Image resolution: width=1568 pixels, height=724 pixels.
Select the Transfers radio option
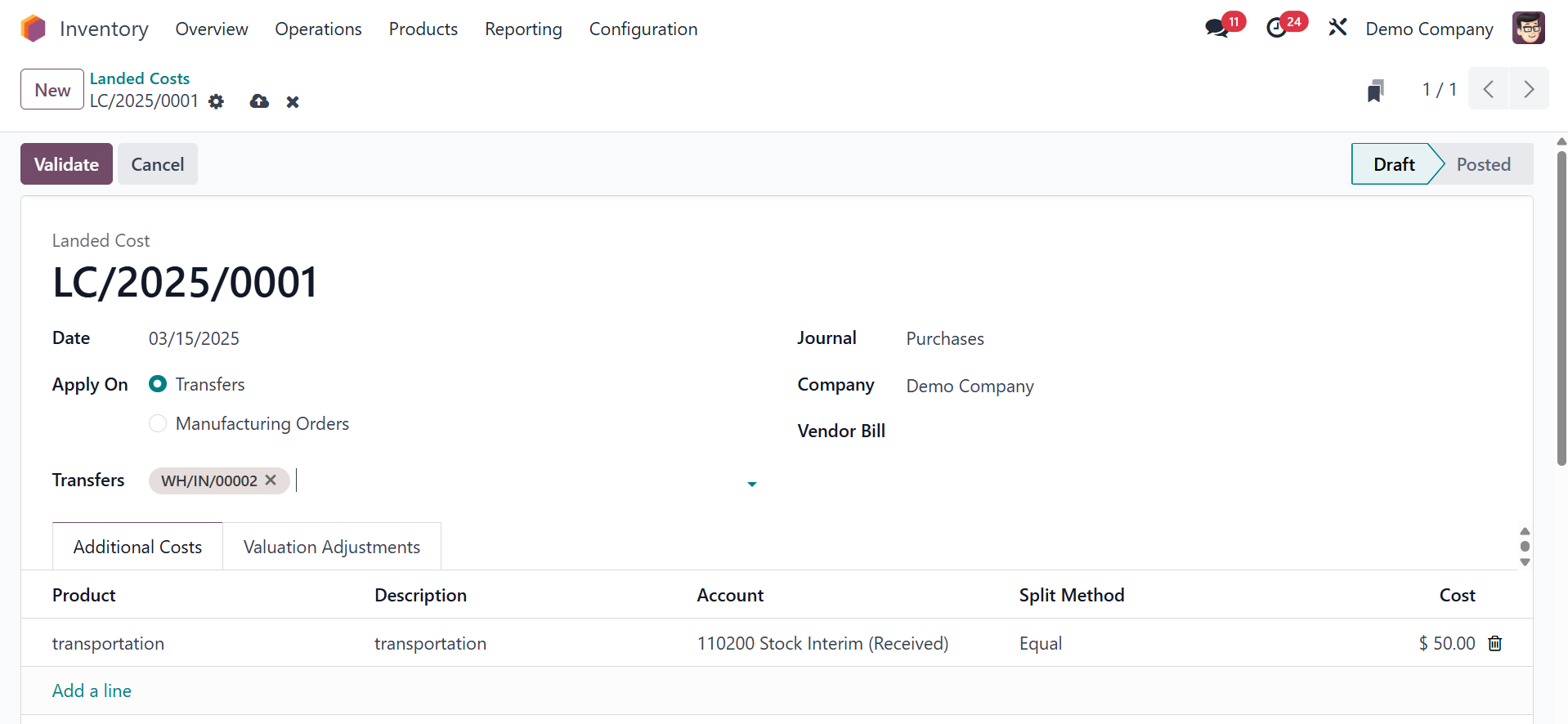(158, 384)
